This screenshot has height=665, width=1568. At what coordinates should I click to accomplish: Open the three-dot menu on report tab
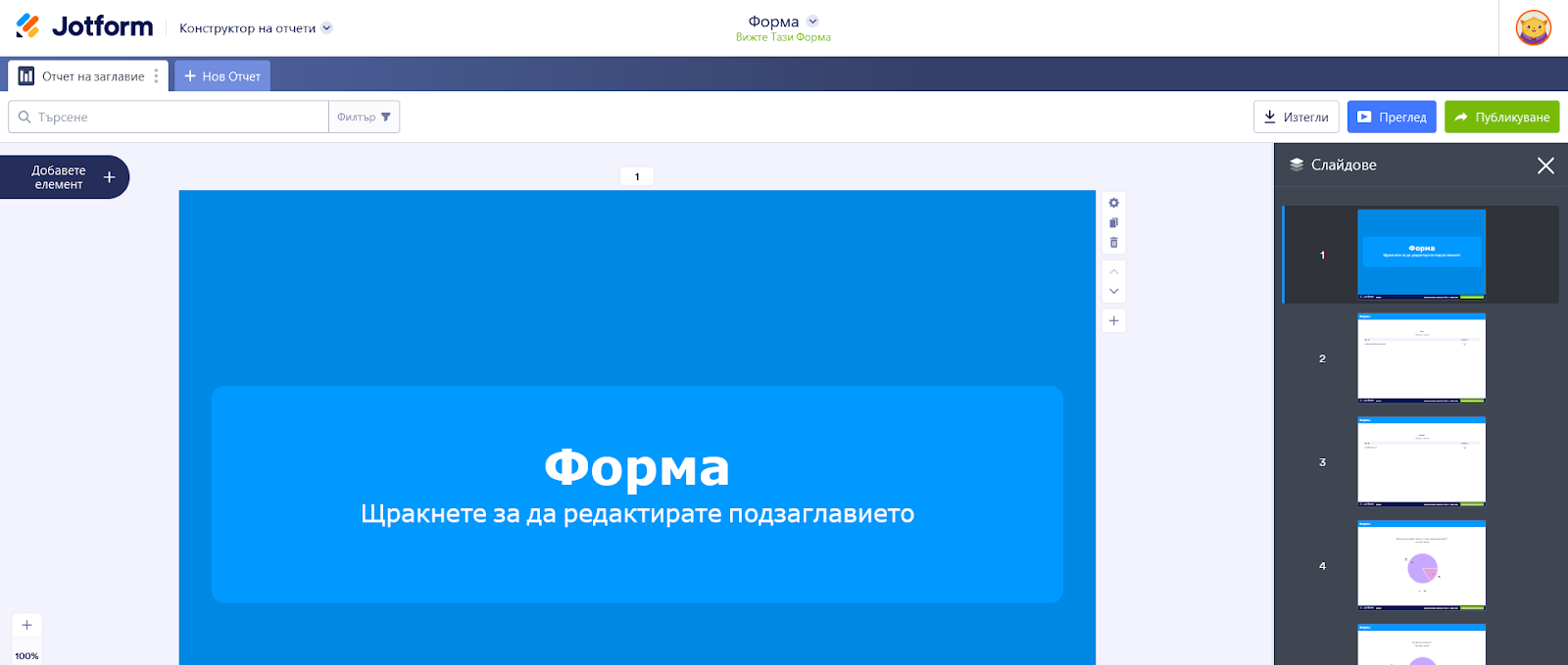(x=156, y=75)
